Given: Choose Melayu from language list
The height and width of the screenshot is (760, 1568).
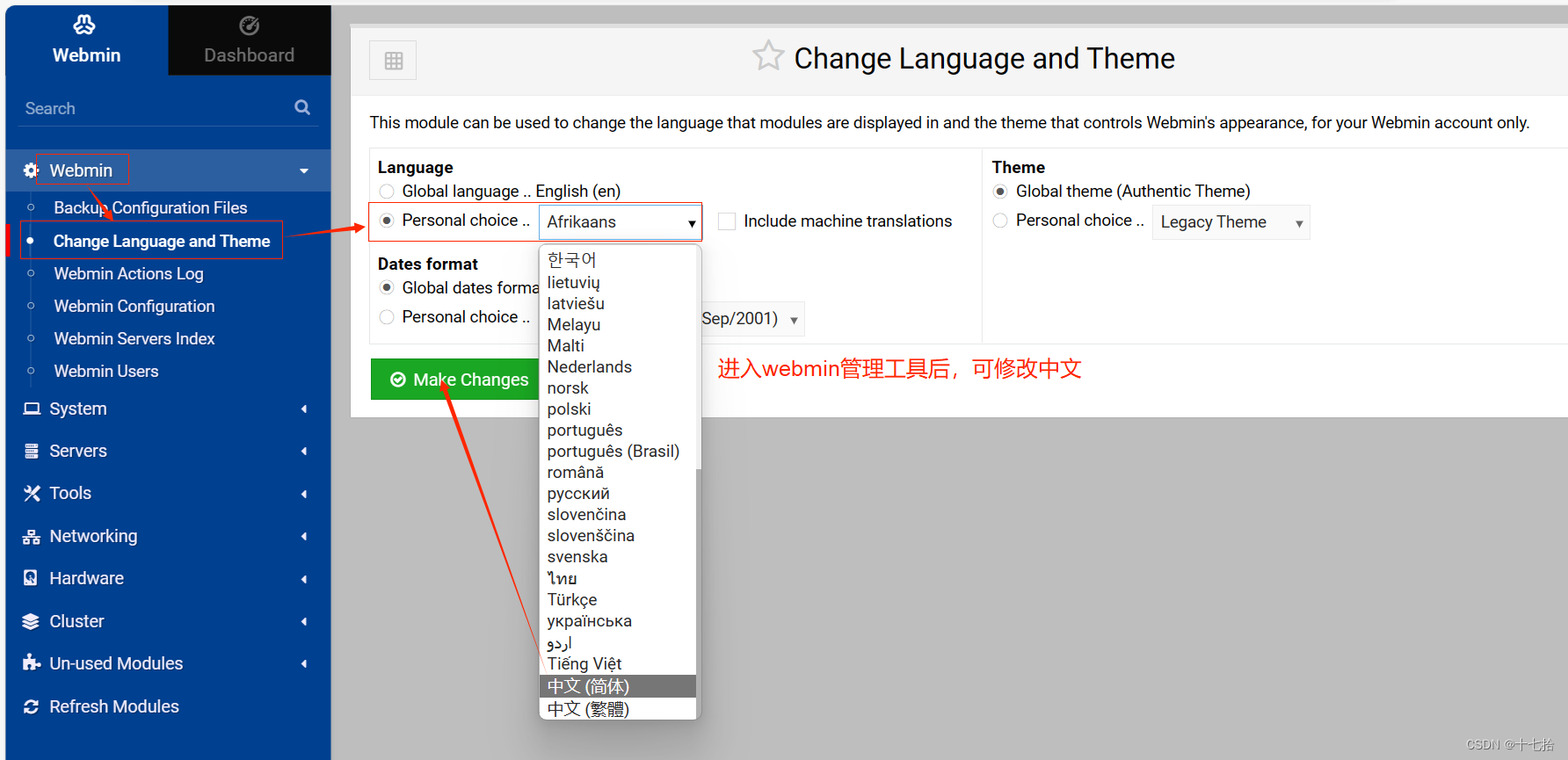Looking at the screenshot, I should pyautogui.click(x=617, y=324).
